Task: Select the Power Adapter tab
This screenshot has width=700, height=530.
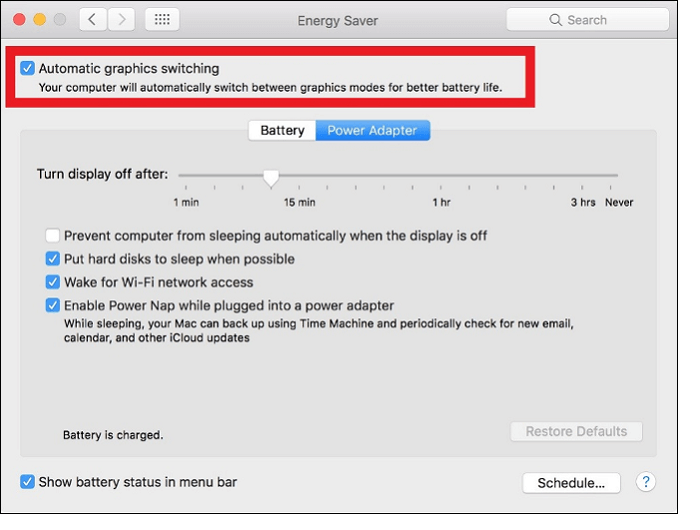Action: pyautogui.click(x=372, y=130)
